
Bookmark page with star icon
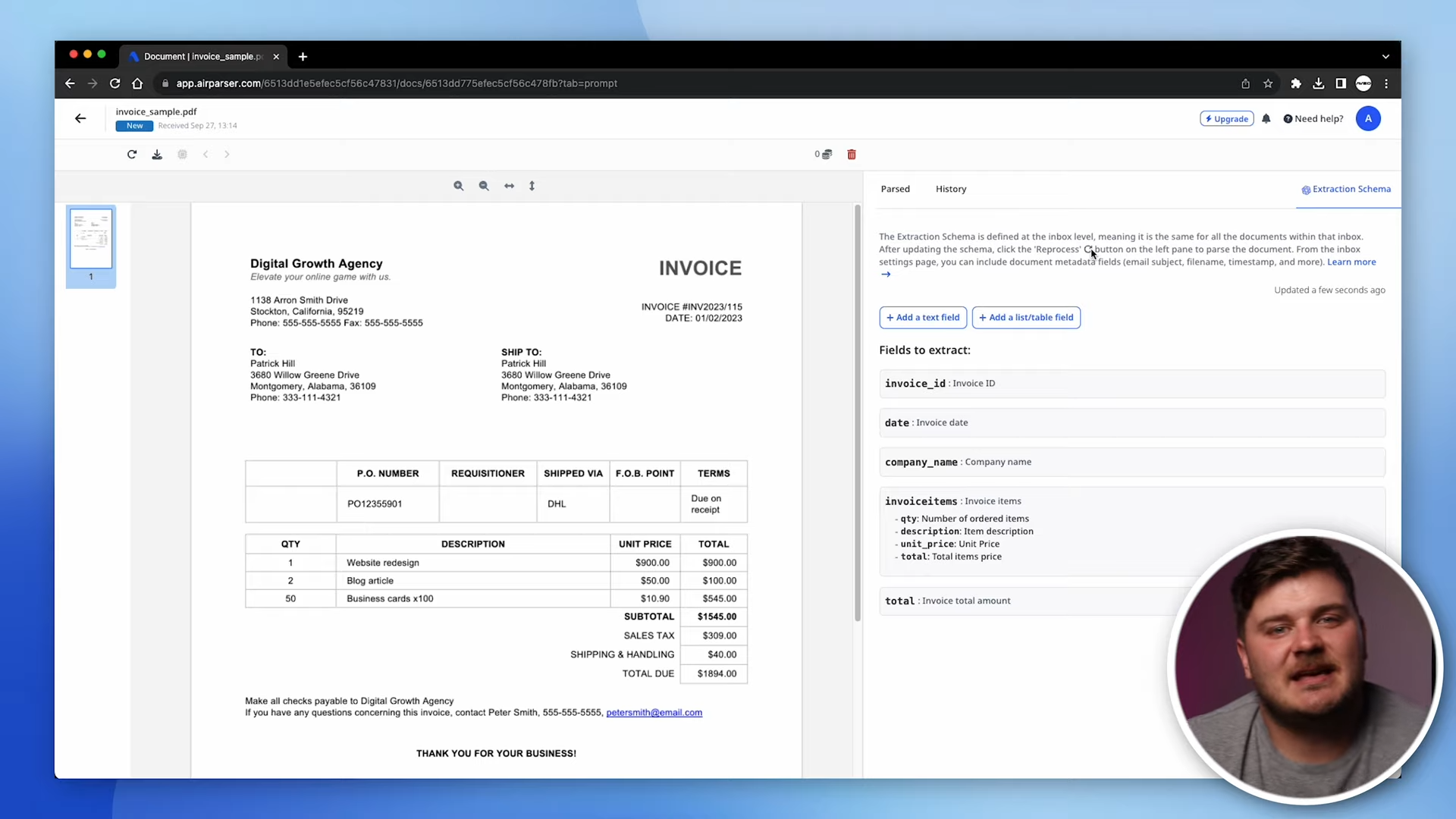tap(1268, 84)
